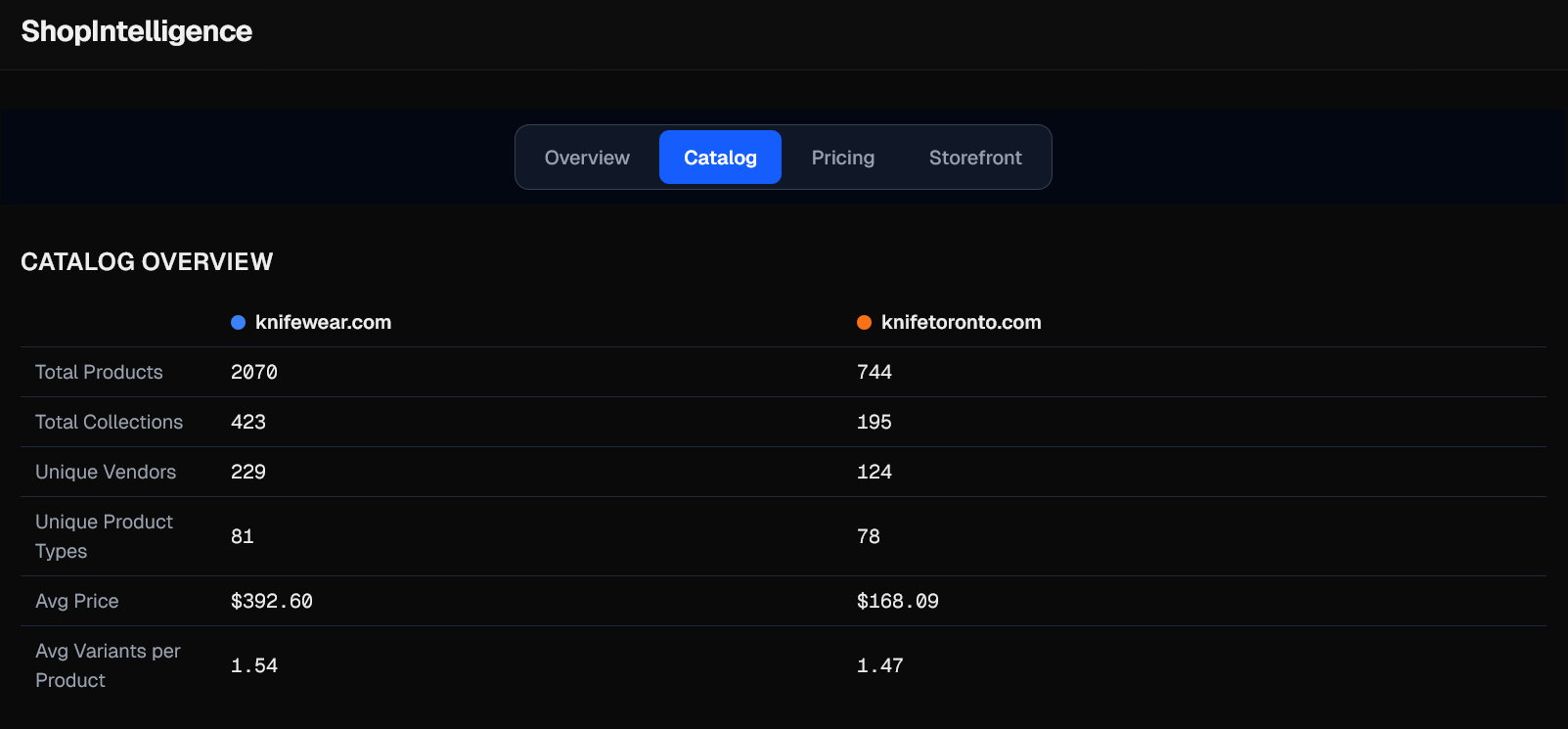The width and height of the screenshot is (1568, 729).
Task: Click the Avg Variants per Product label
Action: 108,665
